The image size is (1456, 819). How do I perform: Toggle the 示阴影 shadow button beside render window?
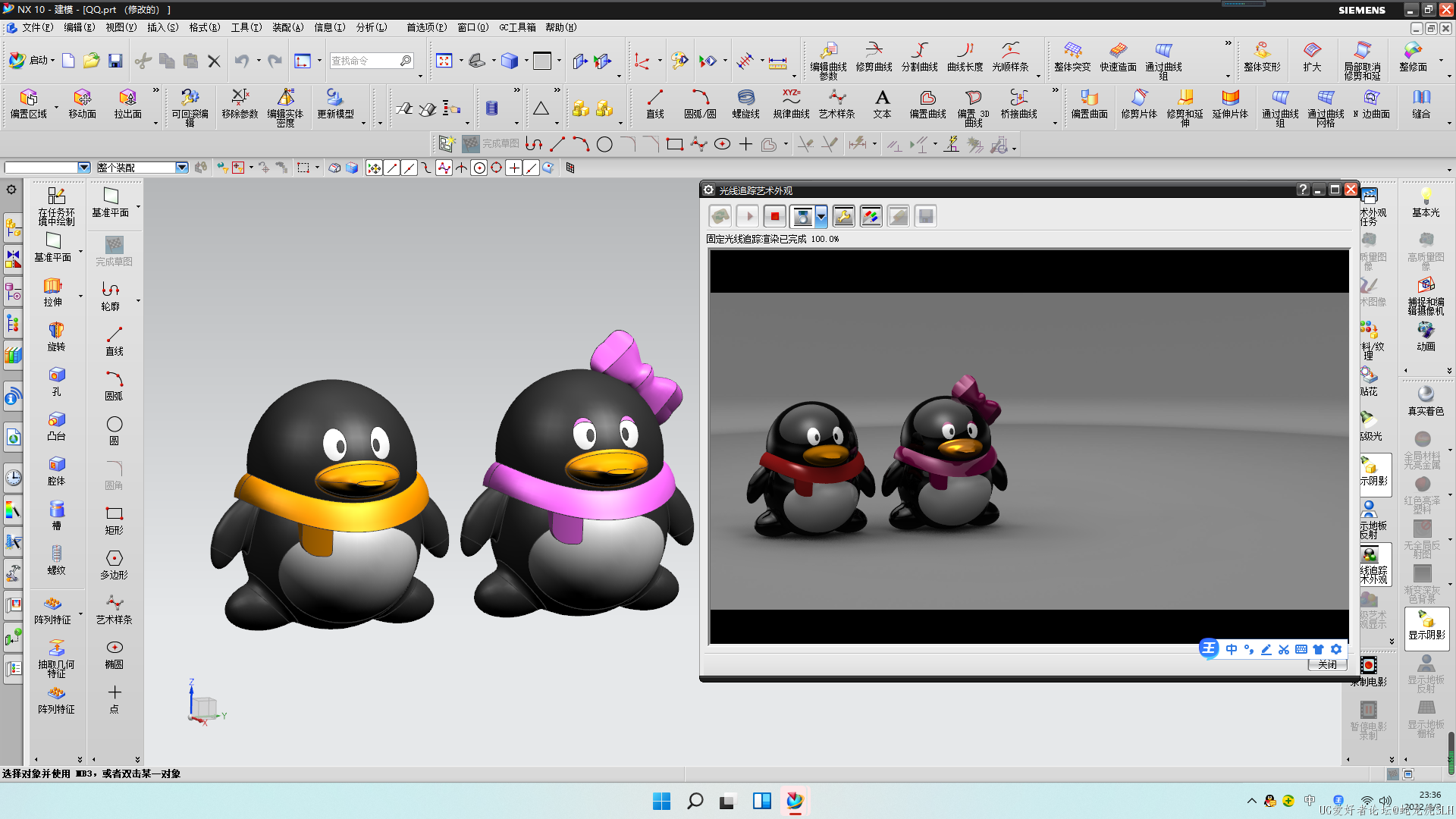[x=1376, y=475]
